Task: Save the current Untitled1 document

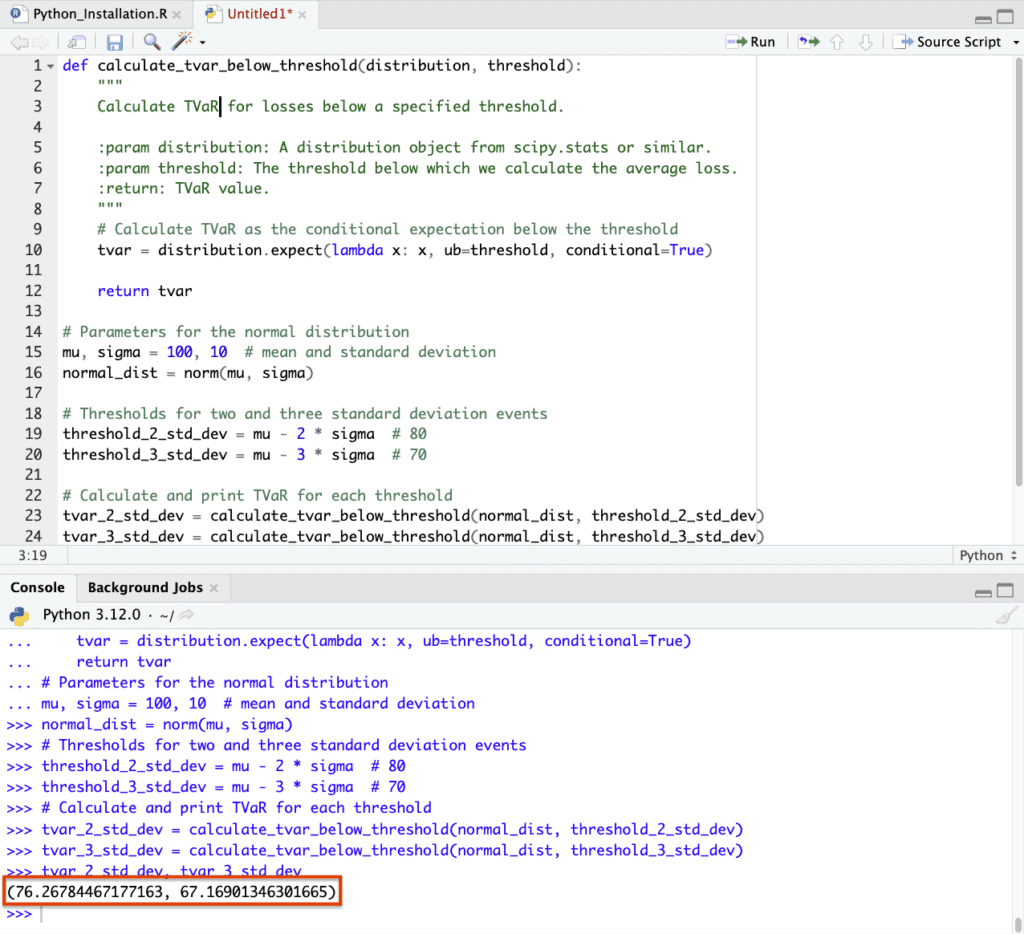Action: pos(114,42)
